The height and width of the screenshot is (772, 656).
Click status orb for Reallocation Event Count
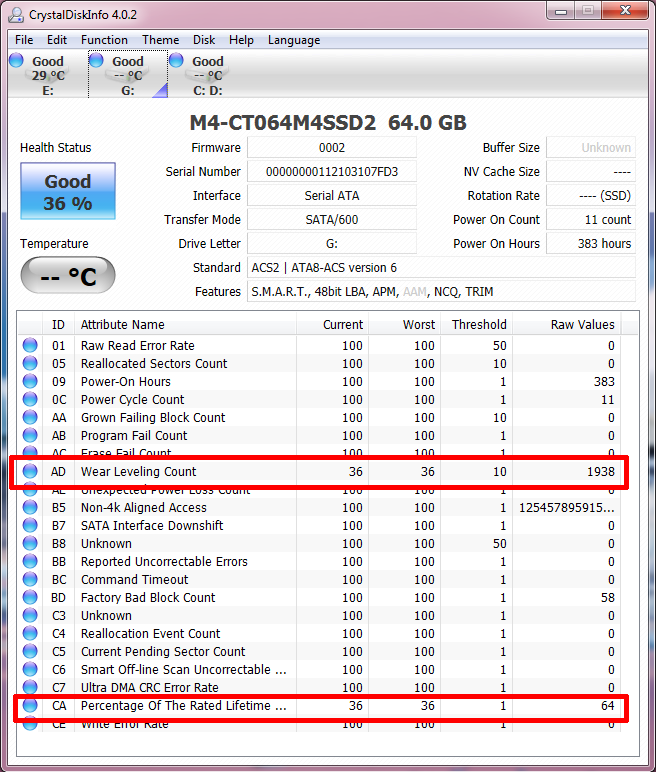30,633
